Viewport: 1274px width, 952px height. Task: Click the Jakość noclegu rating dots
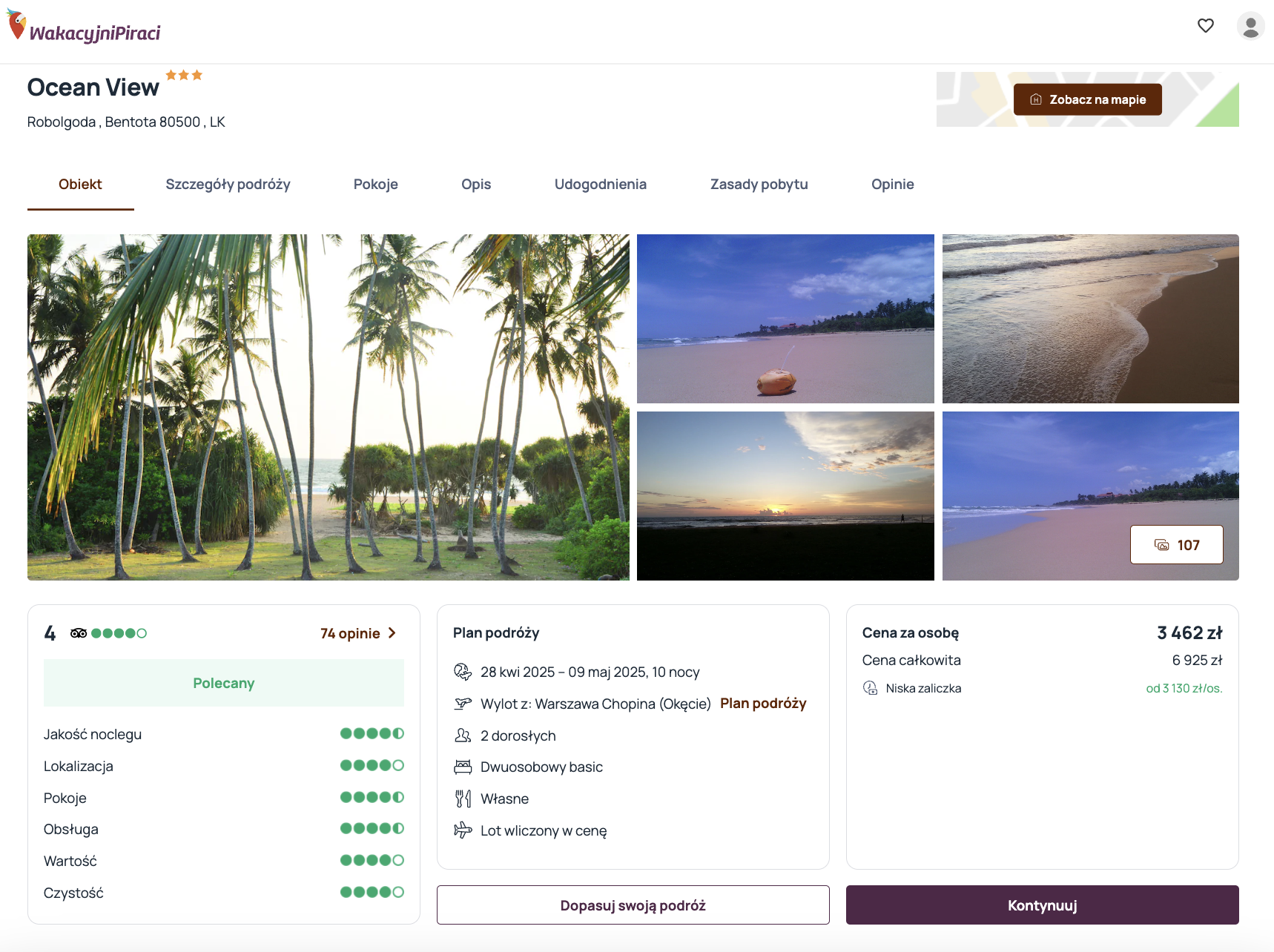pyautogui.click(x=372, y=733)
